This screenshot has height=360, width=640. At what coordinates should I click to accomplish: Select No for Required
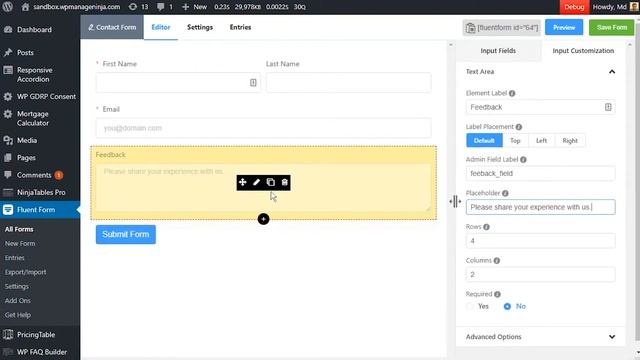[507, 306]
